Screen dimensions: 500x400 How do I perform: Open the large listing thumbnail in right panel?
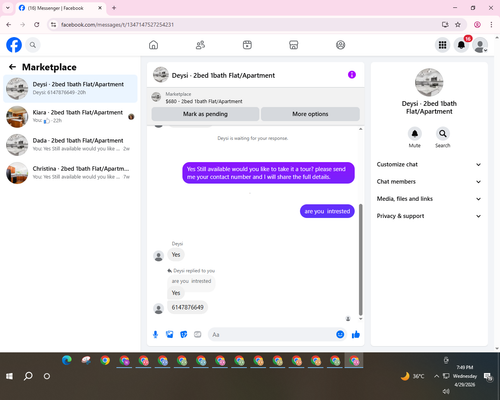click(x=429, y=82)
